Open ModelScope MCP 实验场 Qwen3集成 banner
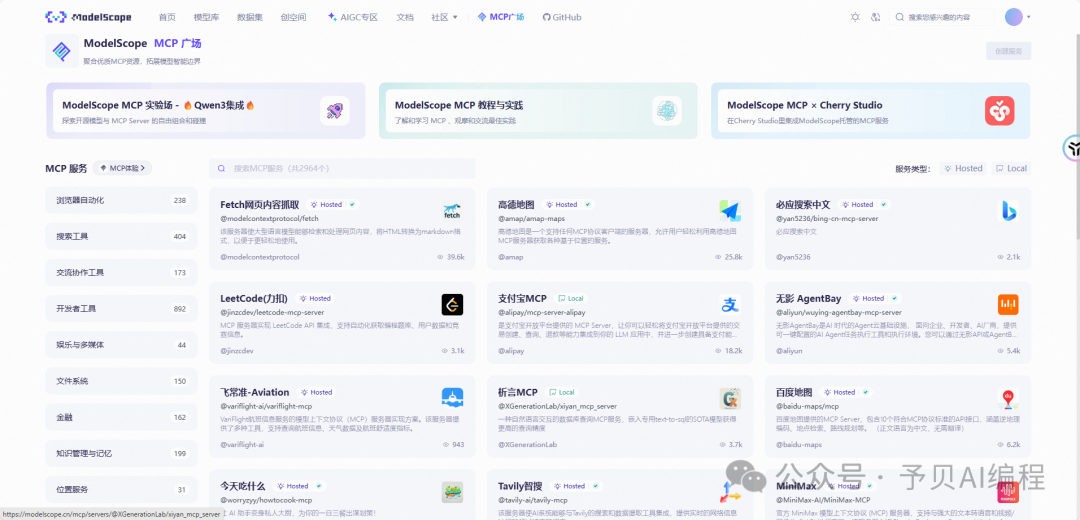The image size is (1080, 520). pos(206,111)
